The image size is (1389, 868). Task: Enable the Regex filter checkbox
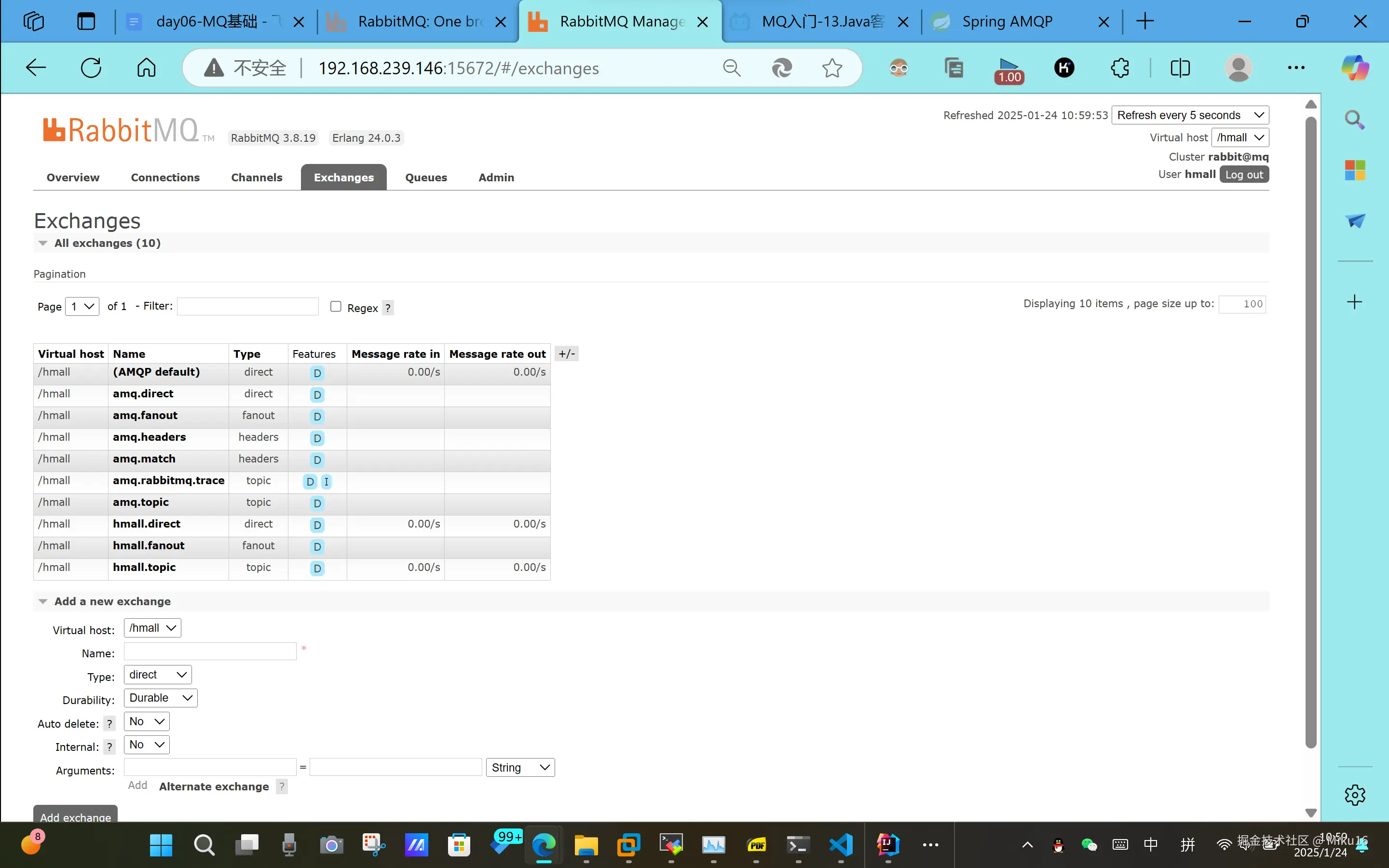click(336, 307)
